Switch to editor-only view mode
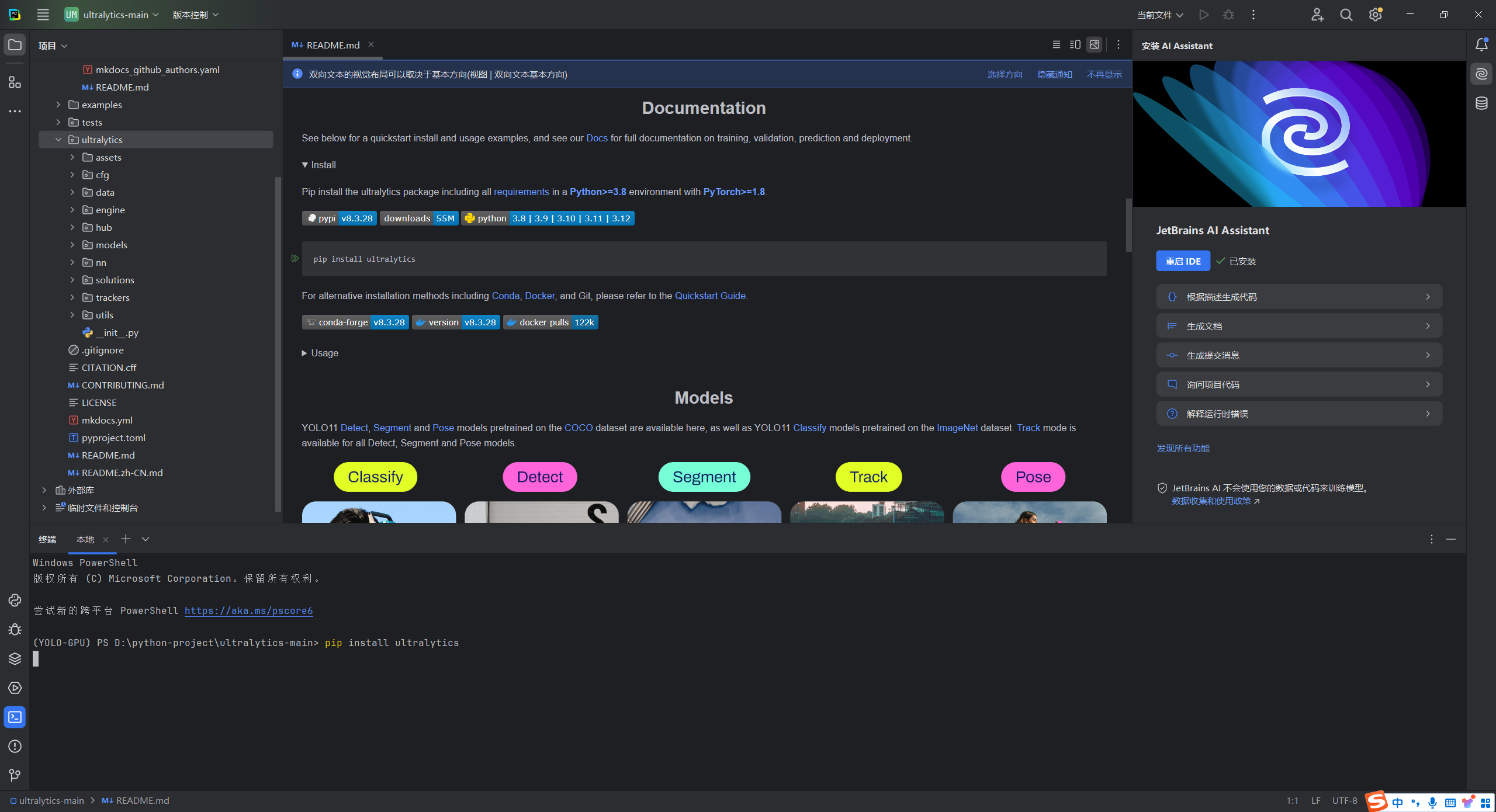This screenshot has height=812, width=1496. (1056, 44)
